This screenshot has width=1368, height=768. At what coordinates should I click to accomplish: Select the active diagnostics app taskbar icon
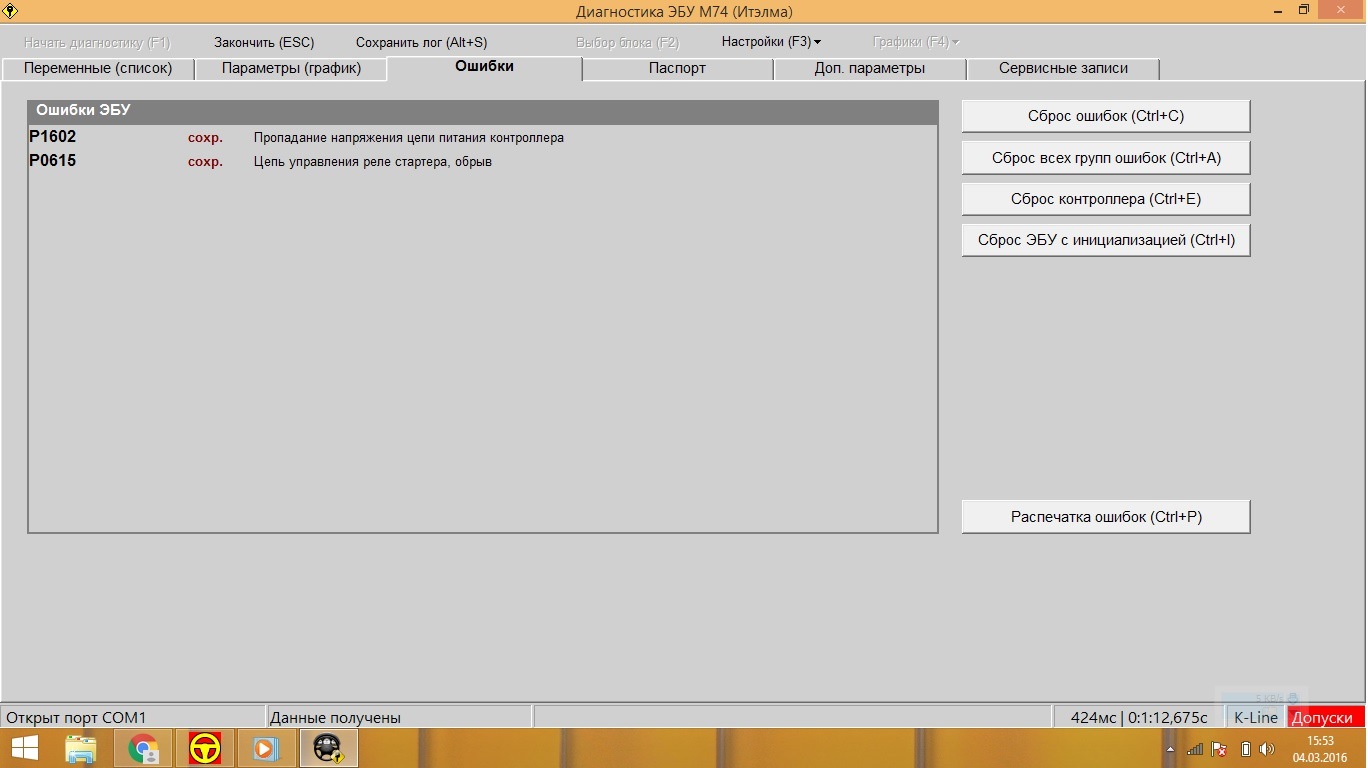(328, 748)
